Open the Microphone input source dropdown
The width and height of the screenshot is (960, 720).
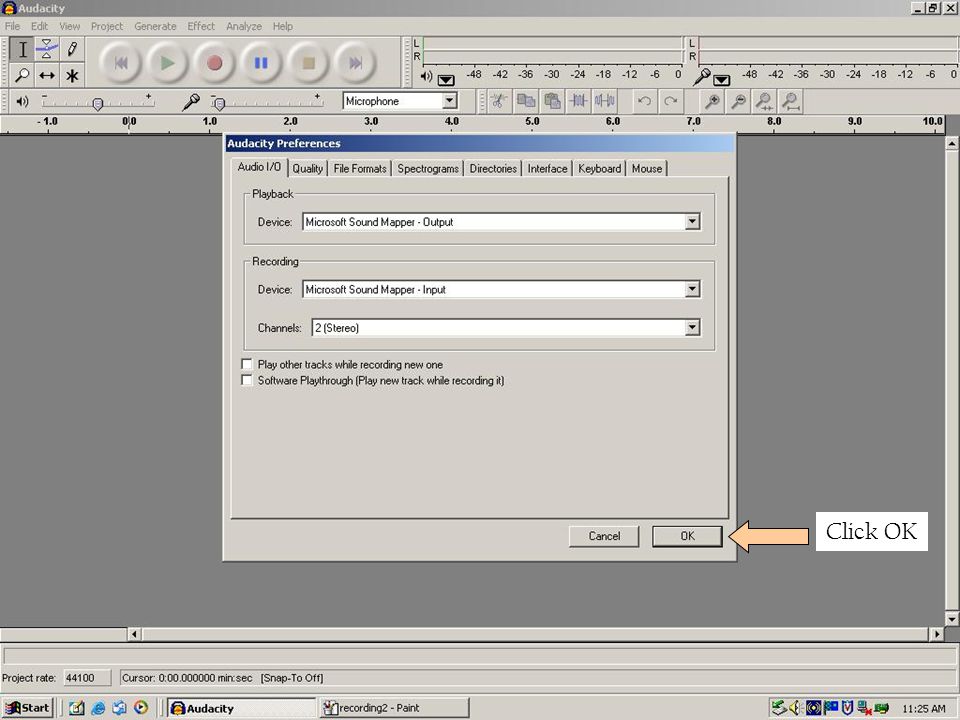point(449,101)
